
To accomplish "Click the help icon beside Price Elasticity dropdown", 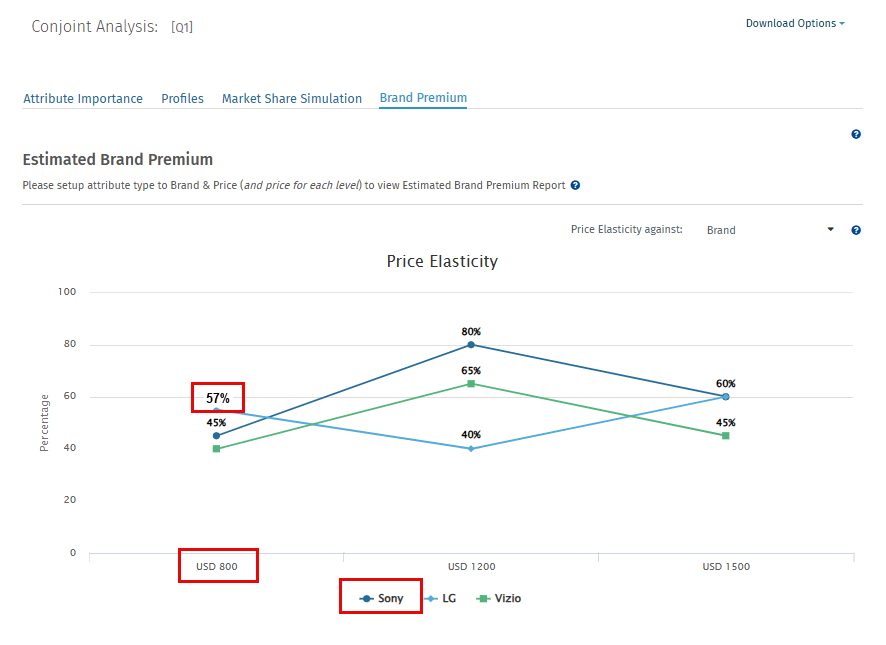I will pos(856,230).
